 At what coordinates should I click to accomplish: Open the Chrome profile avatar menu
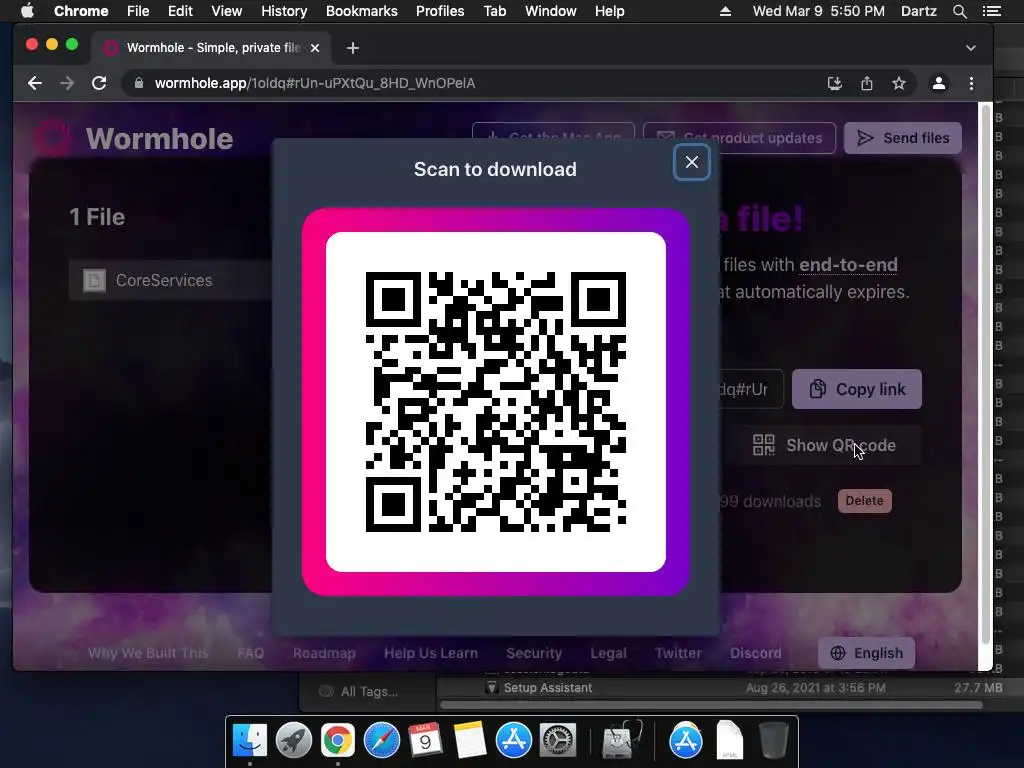click(939, 83)
